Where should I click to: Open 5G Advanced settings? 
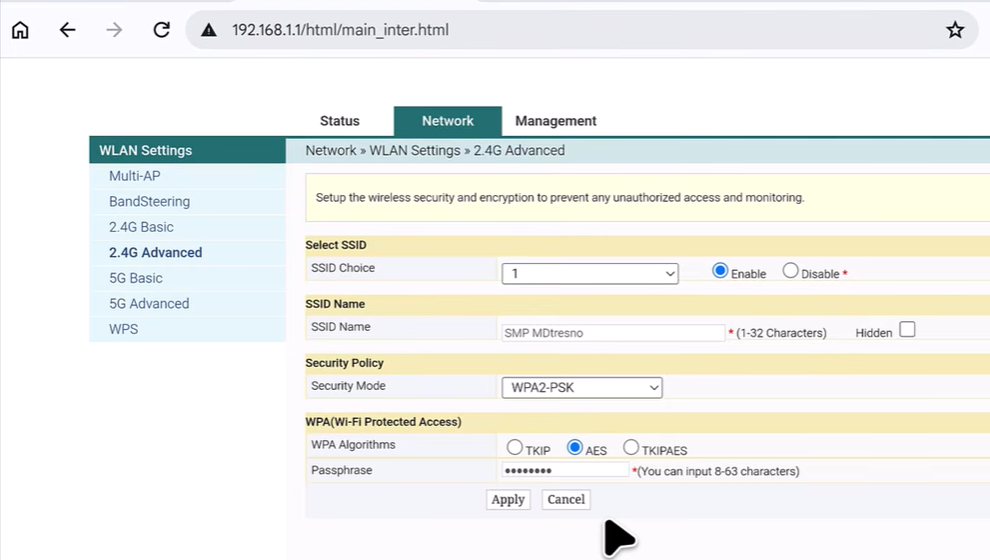149,304
